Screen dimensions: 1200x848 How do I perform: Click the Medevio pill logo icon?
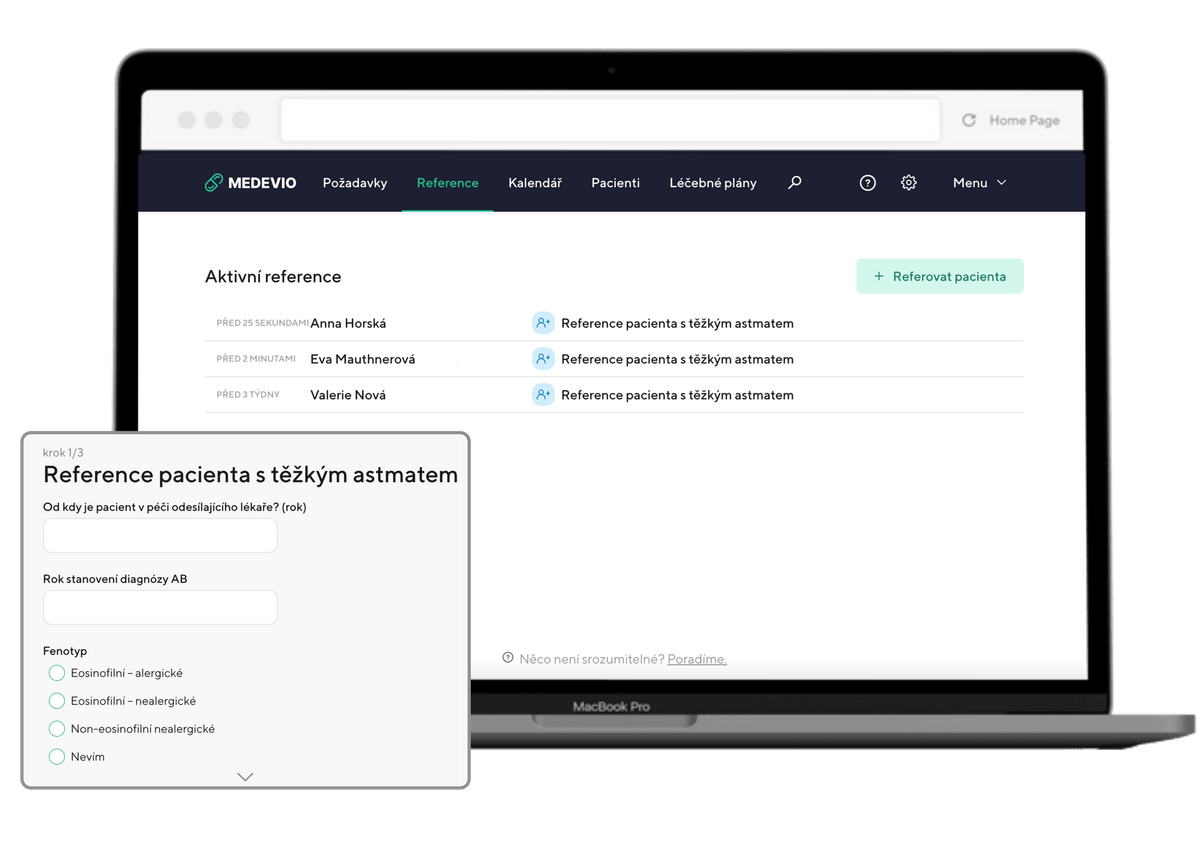213,183
